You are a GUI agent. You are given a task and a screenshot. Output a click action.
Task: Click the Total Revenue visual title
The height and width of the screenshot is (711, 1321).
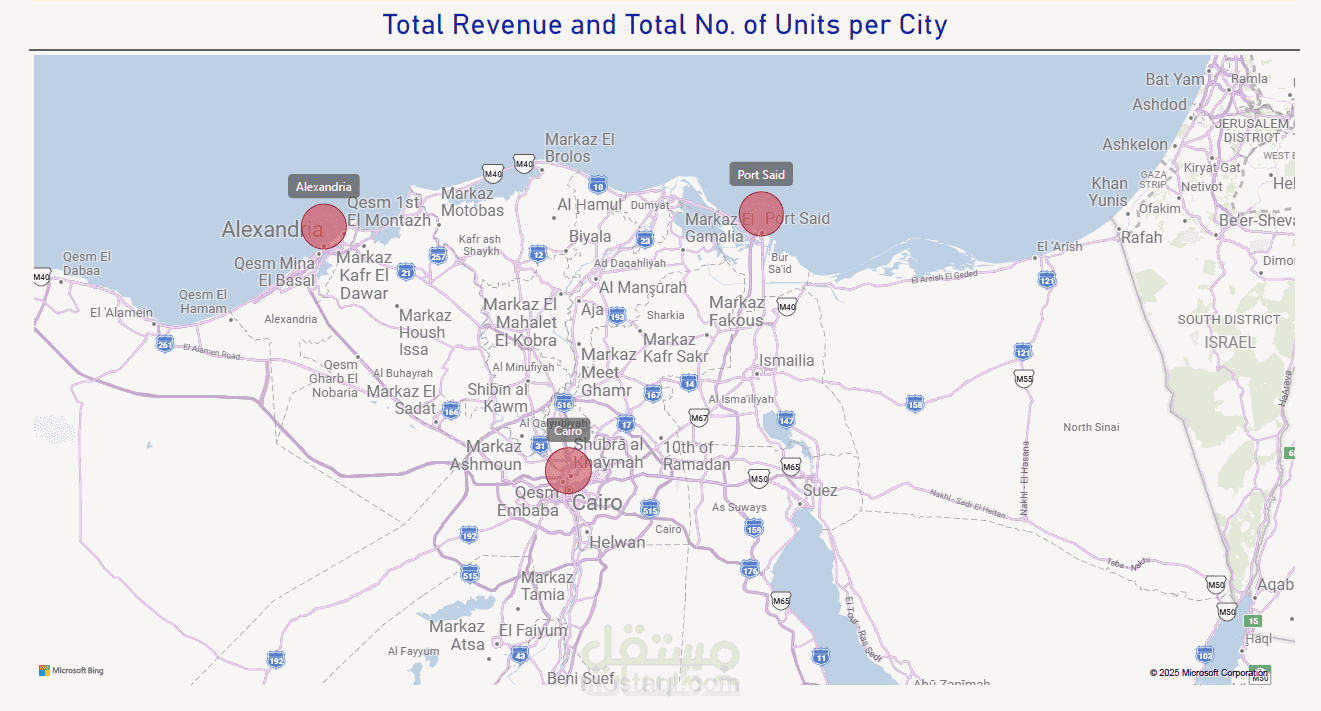(664, 25)
